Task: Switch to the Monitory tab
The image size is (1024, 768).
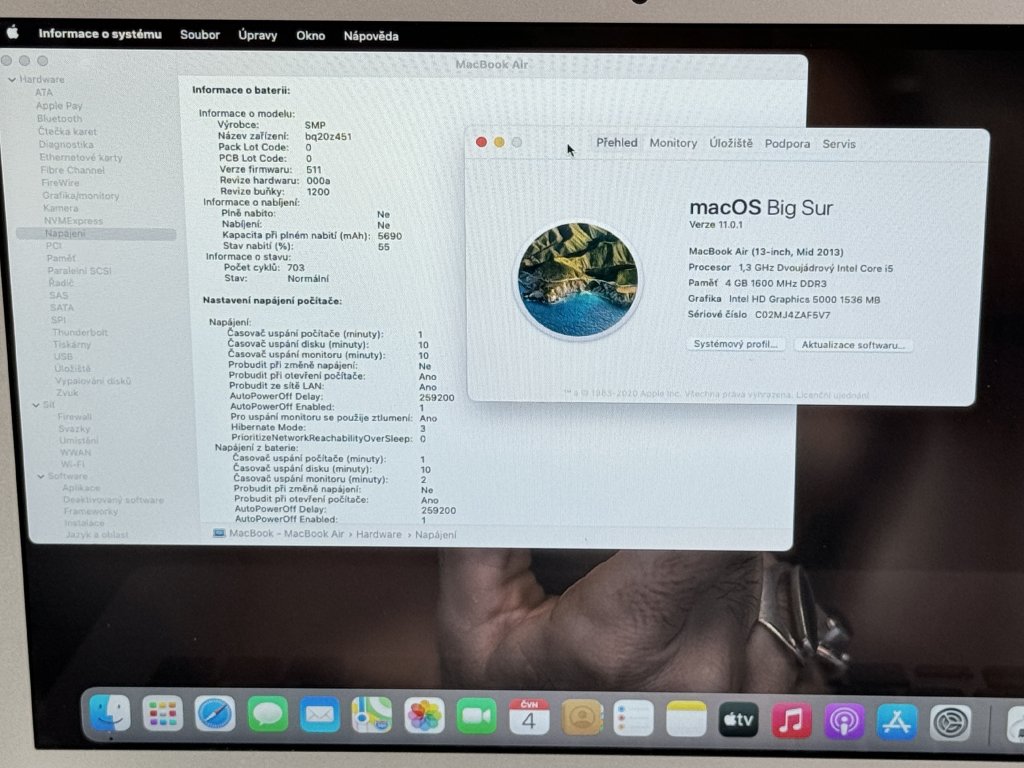Action: [673, 143]
